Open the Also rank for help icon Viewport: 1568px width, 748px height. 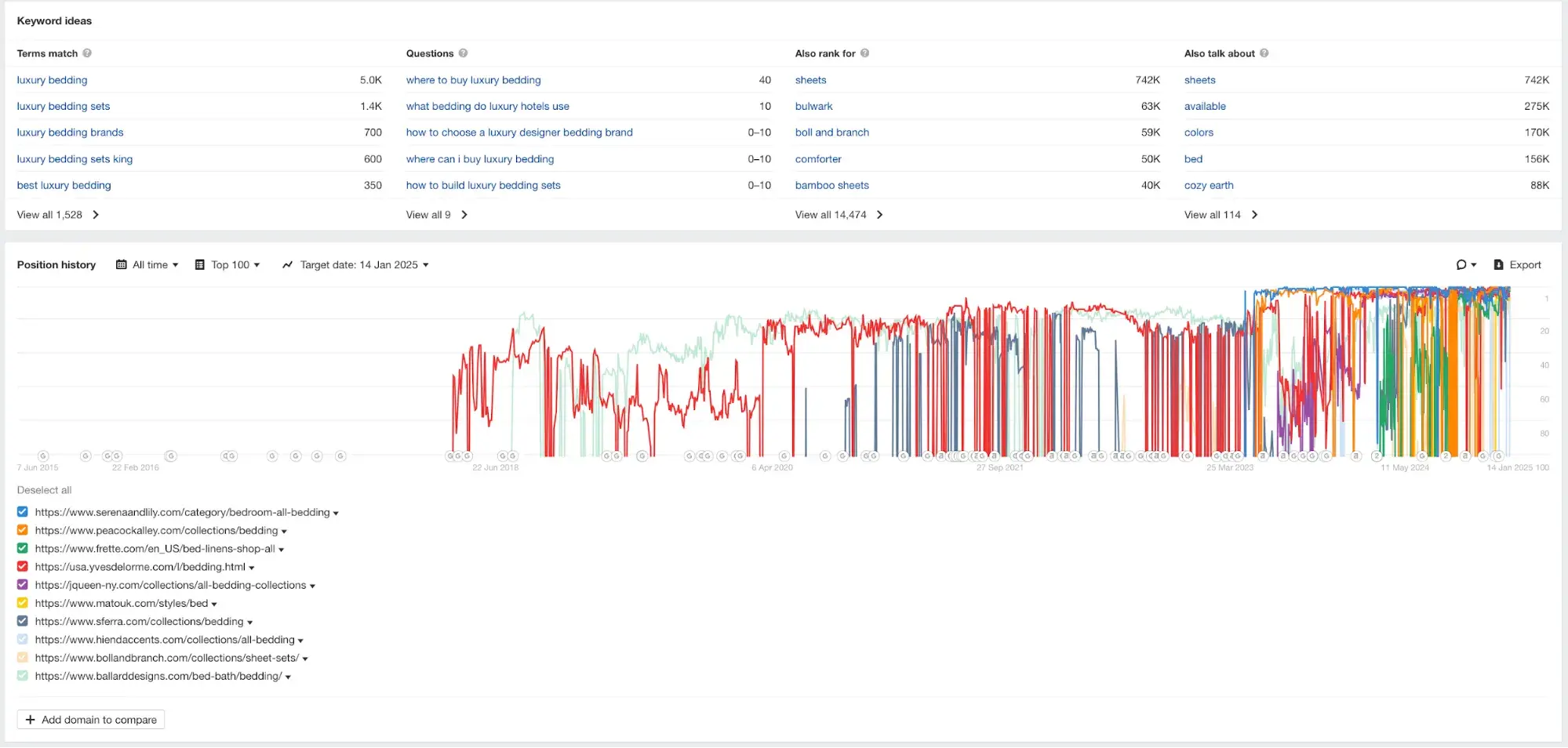(864, 53)
